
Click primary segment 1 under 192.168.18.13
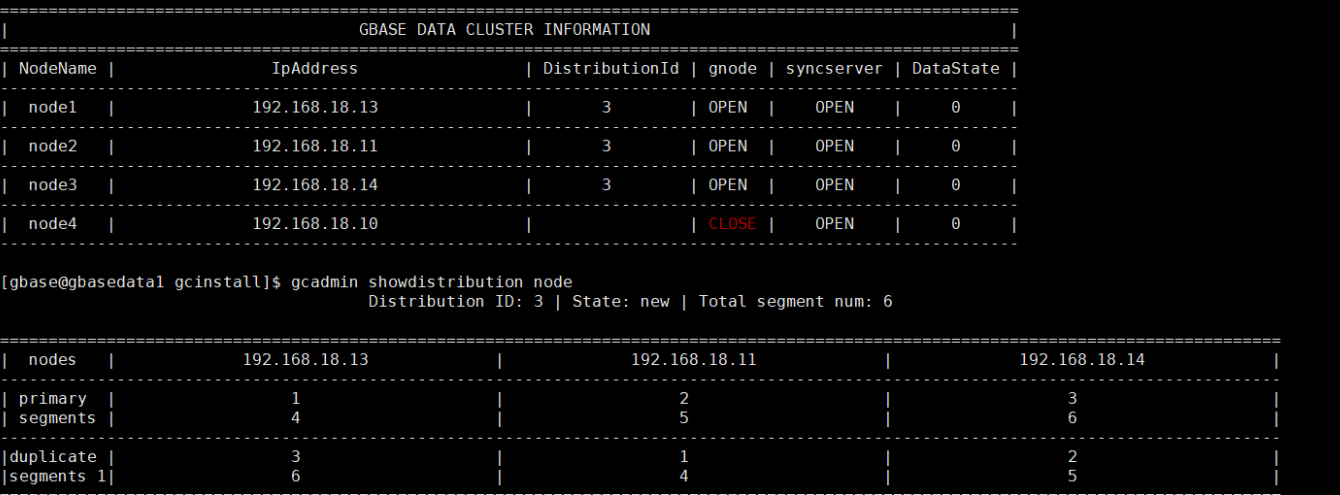296,398
